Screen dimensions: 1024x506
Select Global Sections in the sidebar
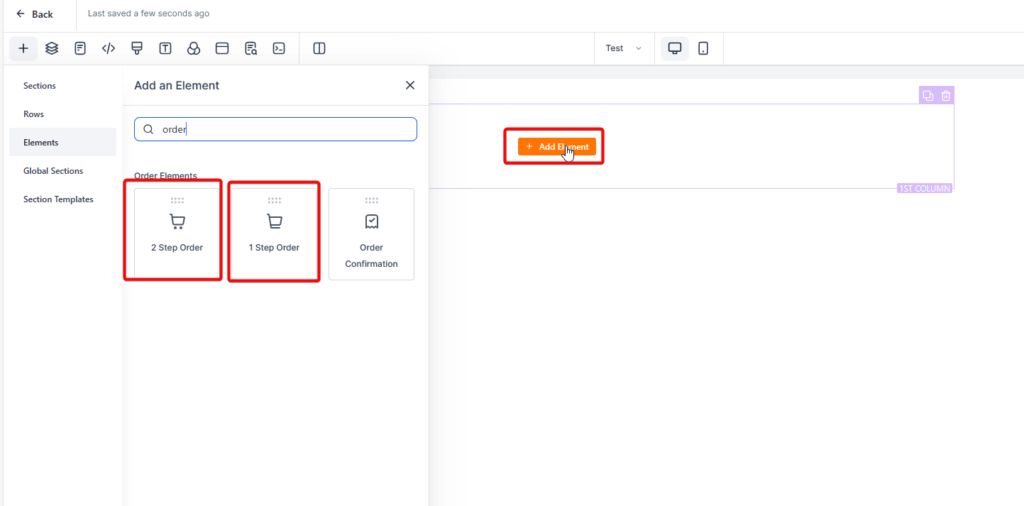click(53, 171)
